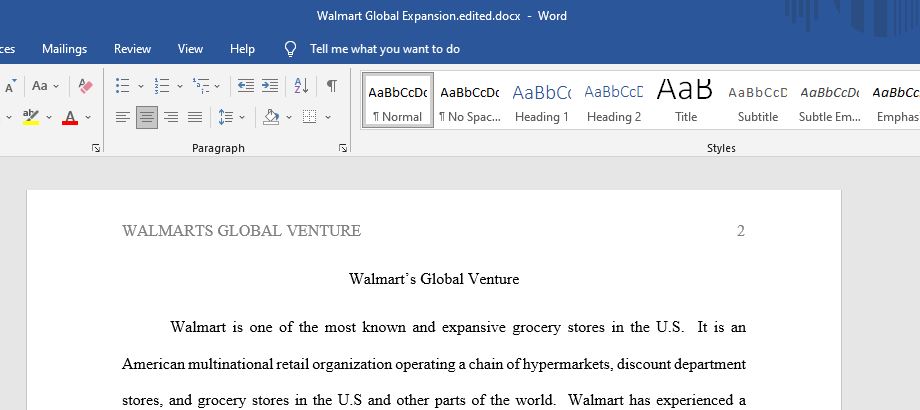Click the Borders icon
Viewport: 920px width, 410px height.
309,117
